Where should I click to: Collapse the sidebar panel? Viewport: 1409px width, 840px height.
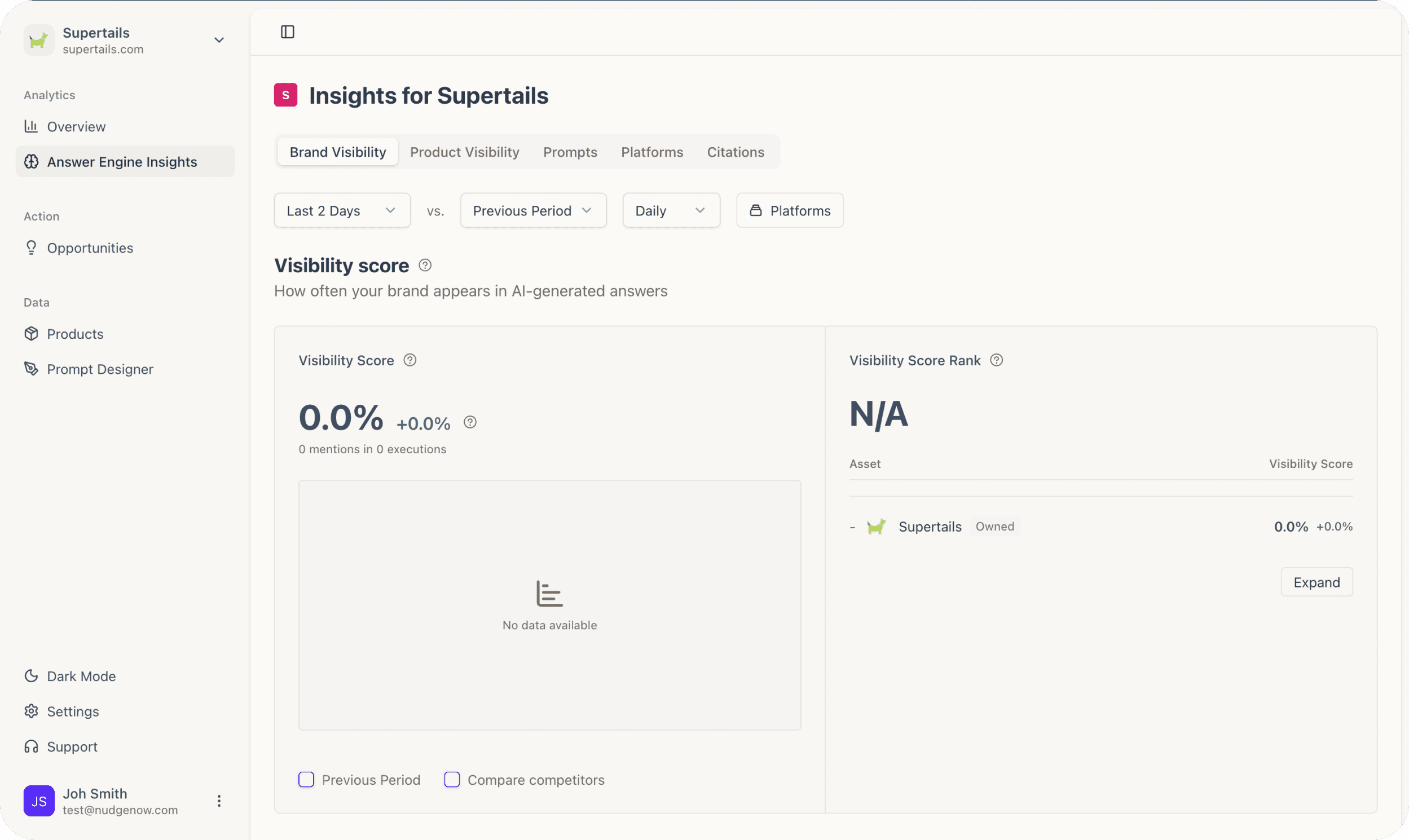(x=287, y=32)
